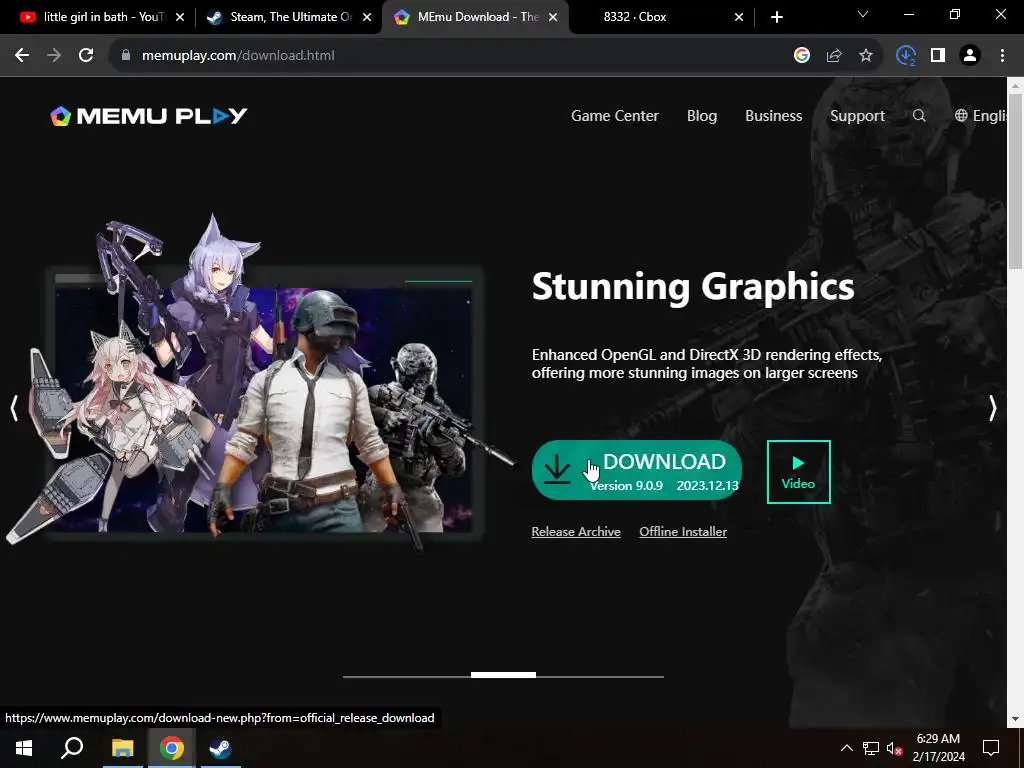Click the Chrome taskbar icon
Screen dimensions: 1024x768
(x=172, y=748)
